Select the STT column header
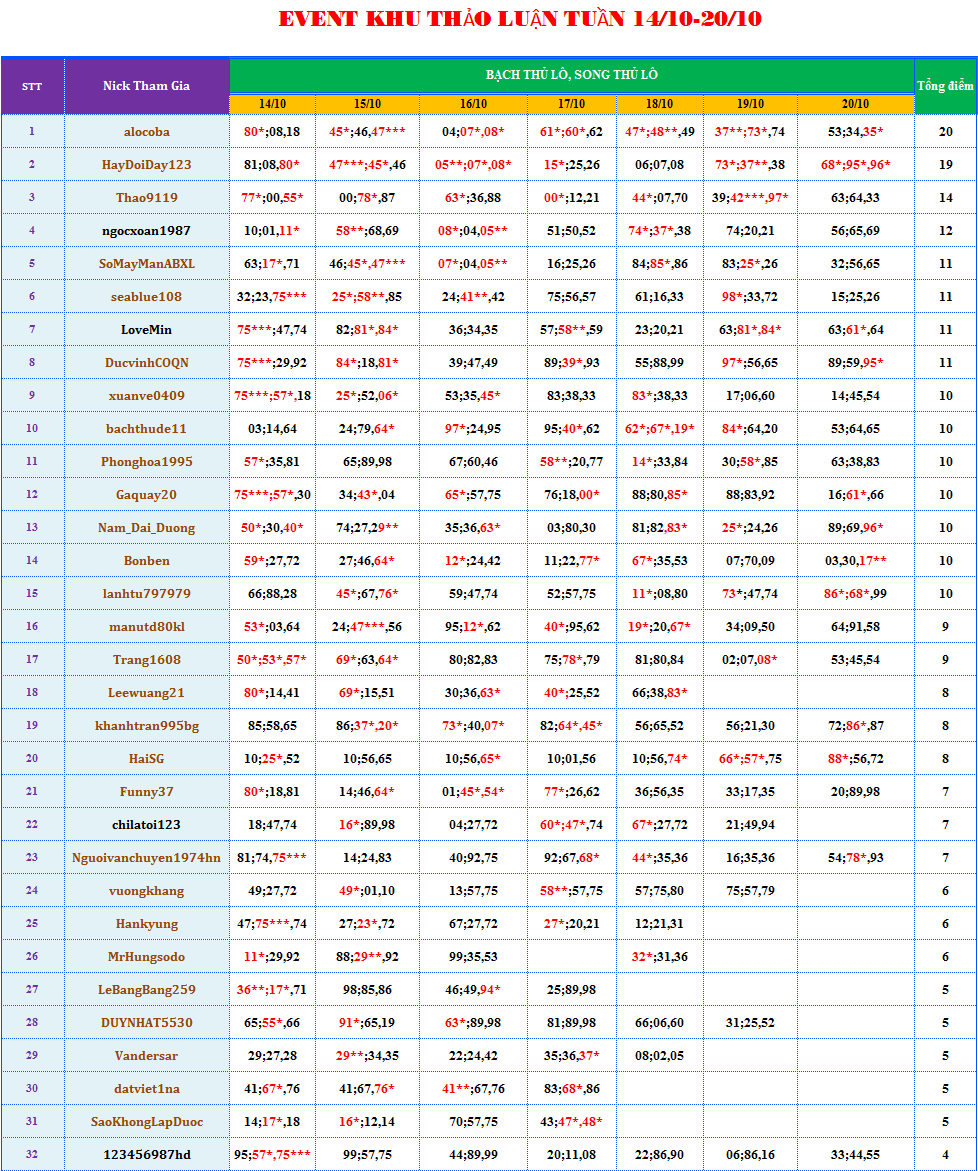This screenshot has height=1171, width=978. (32, 86)
